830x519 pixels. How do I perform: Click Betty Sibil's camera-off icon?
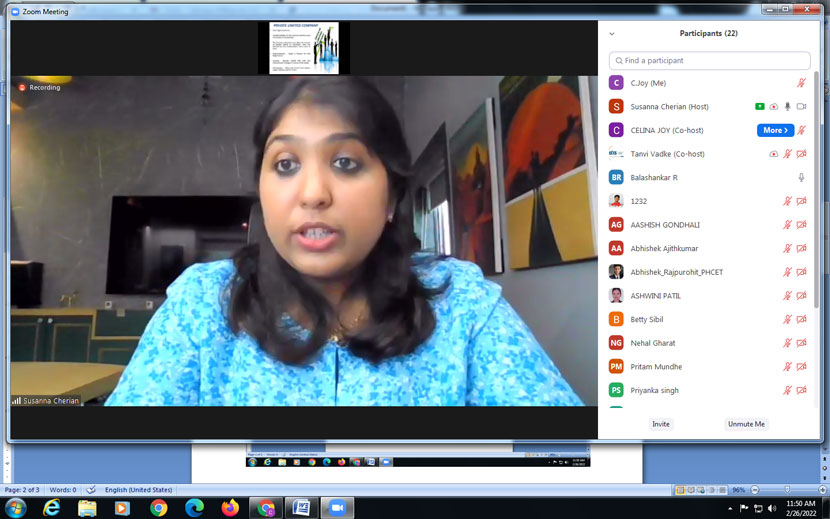click(x=801, y=319)
